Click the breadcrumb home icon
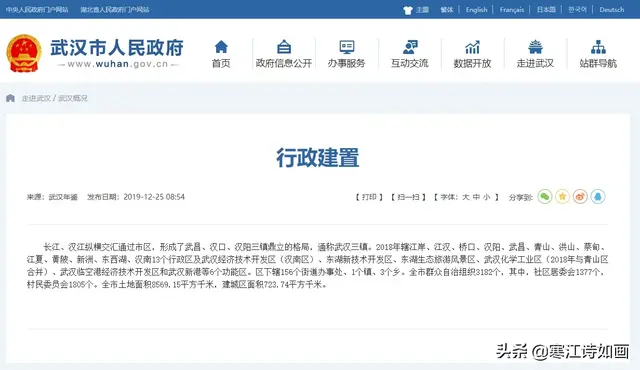Screen dimensions: 640x370 (x=10, y=98)
